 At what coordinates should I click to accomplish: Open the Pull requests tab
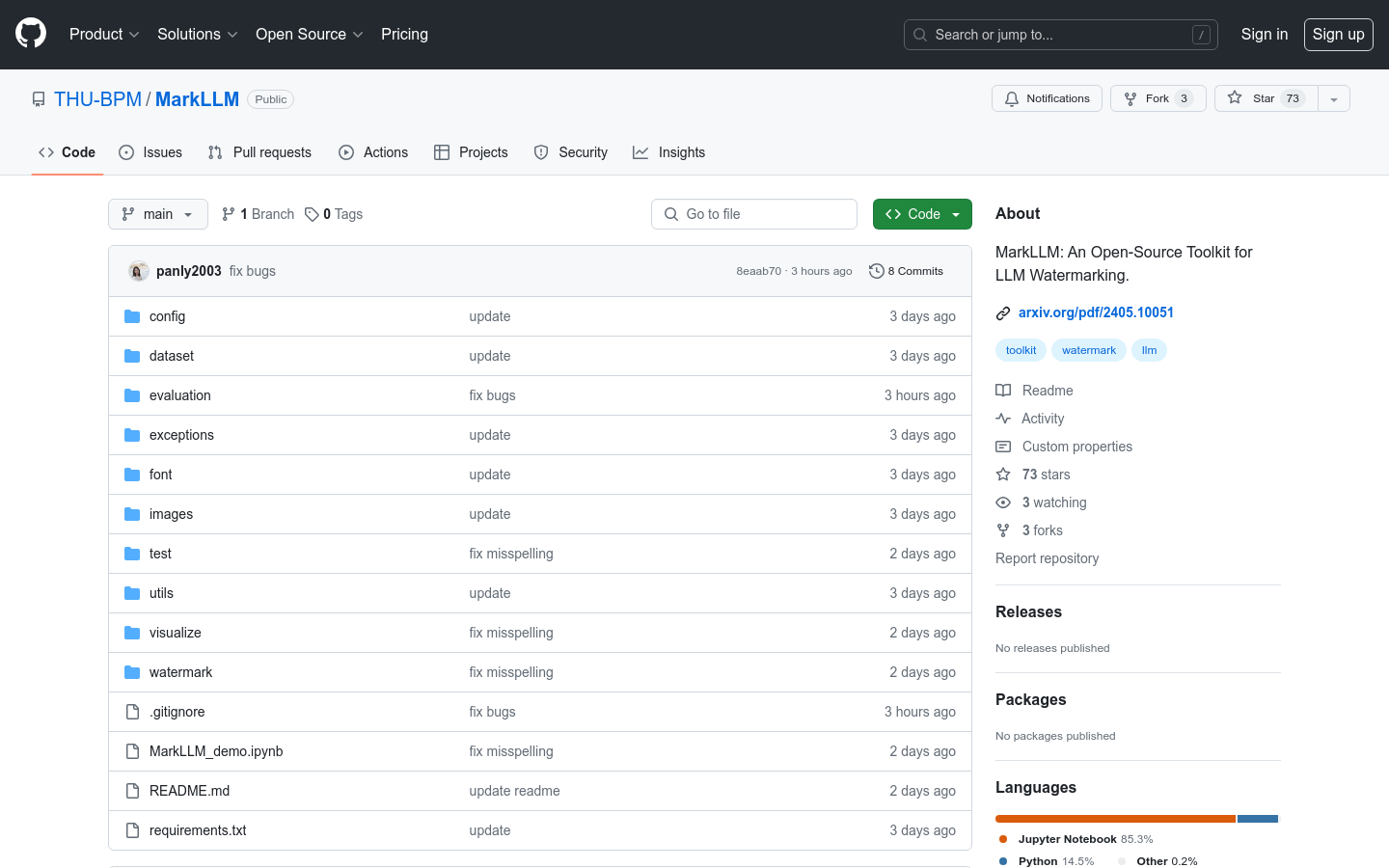(x=259, y=152)
